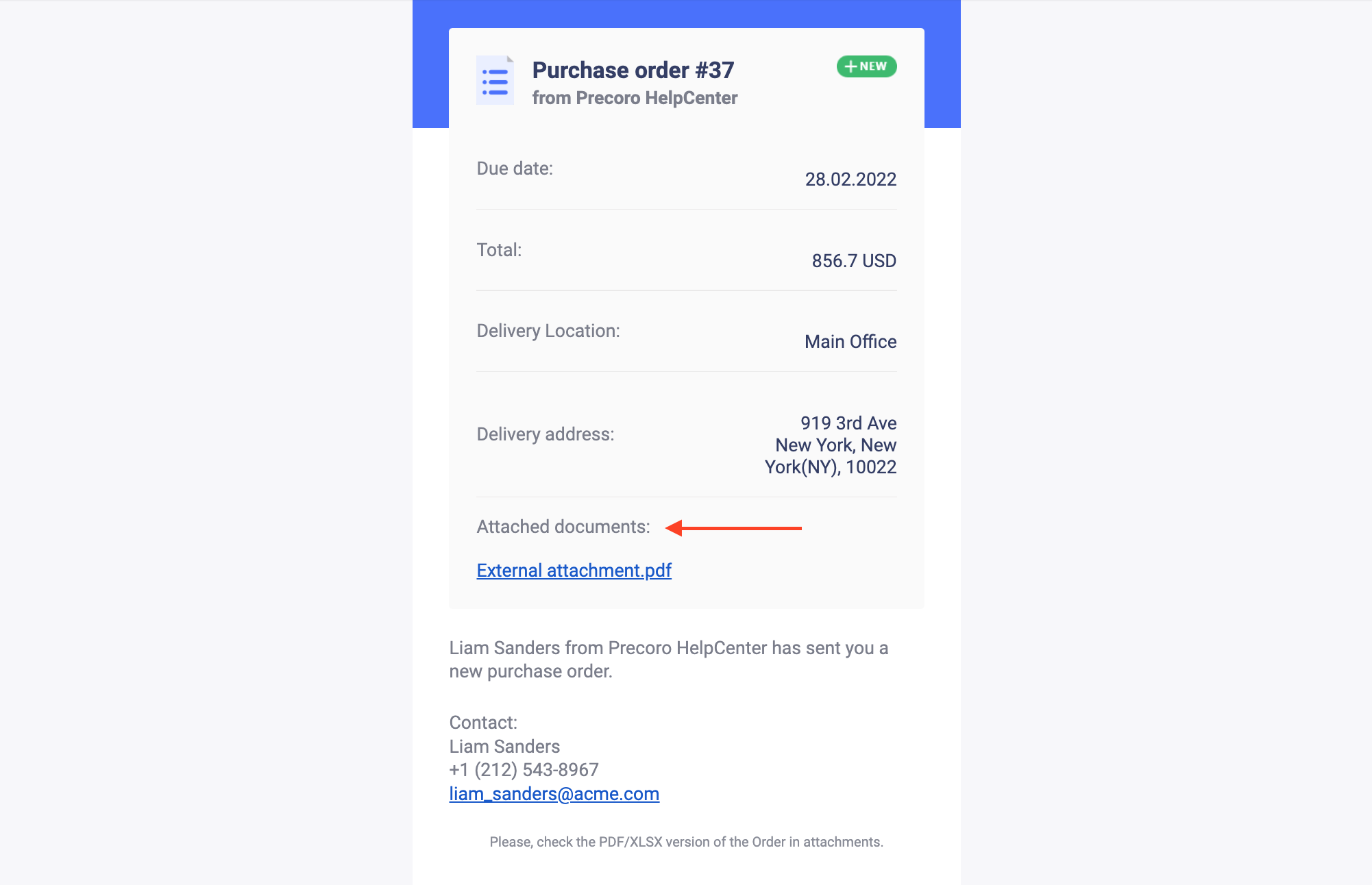Viewport: 1372px width, 885px height.
Task: Click the PDF/XLSX attachments footer note
Action: coord(686,842)
